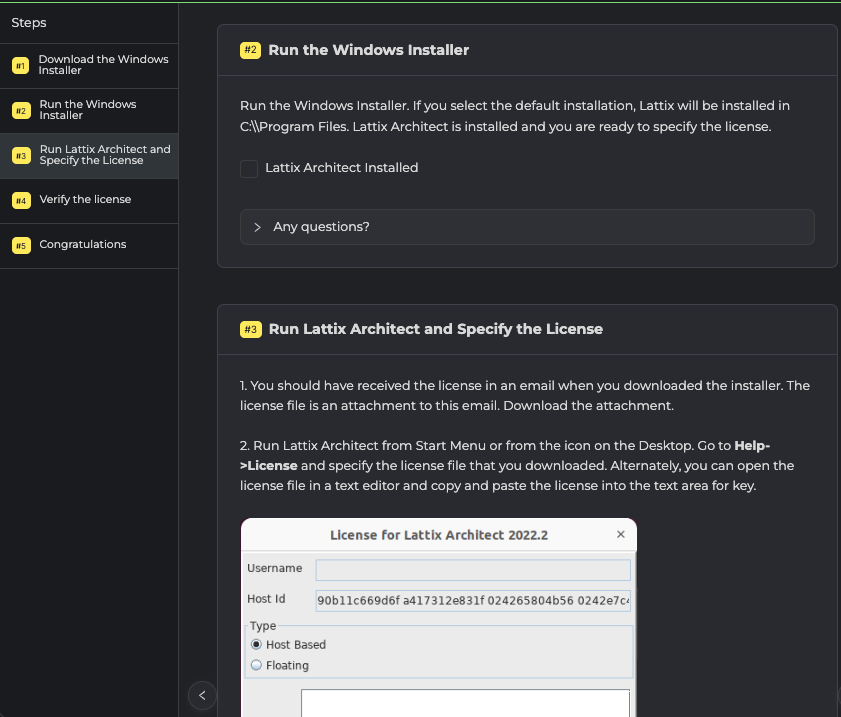
Task: Click the #1 badge in the Steps sidebar
Action: click(20, 66)
